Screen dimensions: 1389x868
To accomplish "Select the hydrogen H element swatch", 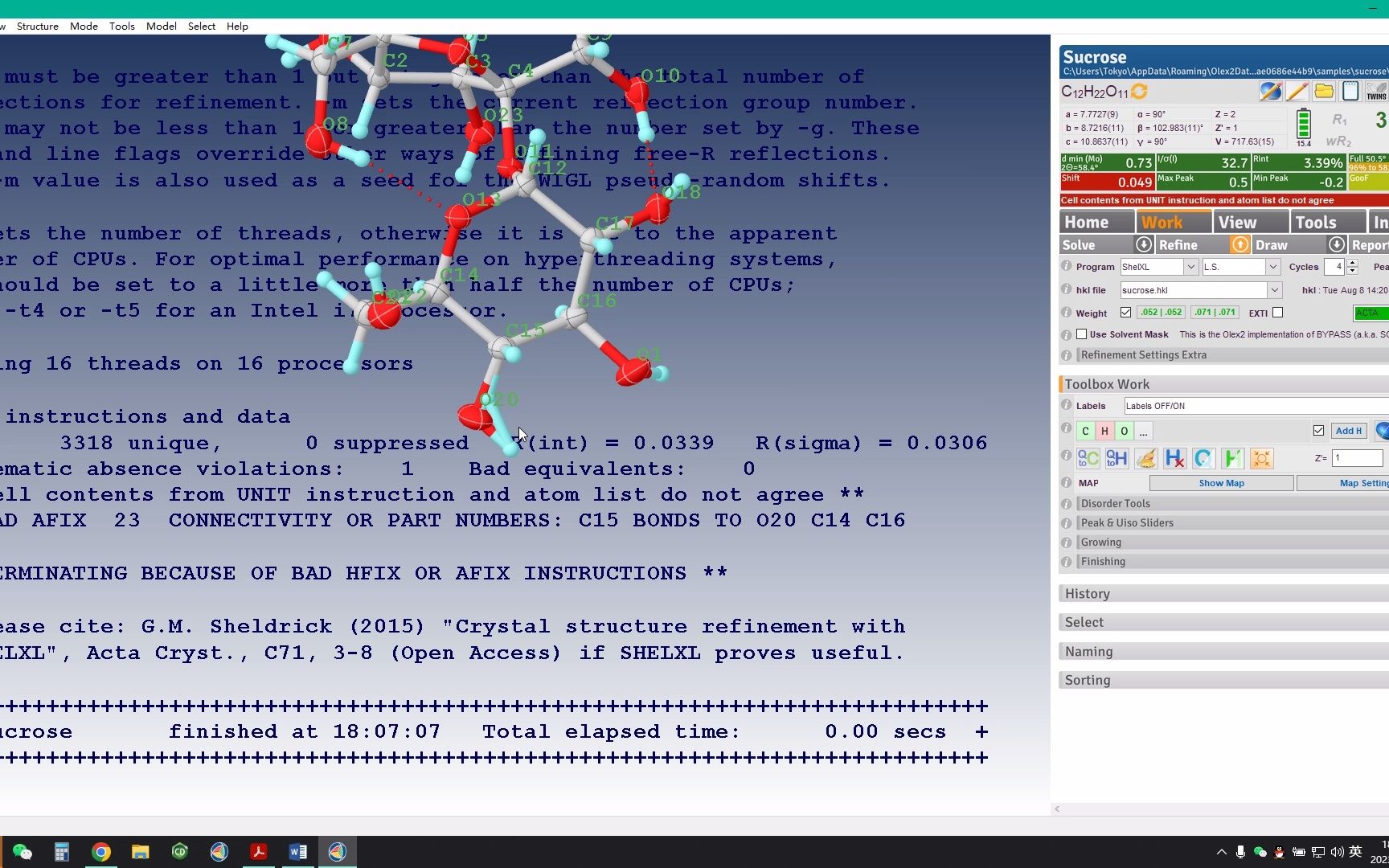I will (1104, 432).
